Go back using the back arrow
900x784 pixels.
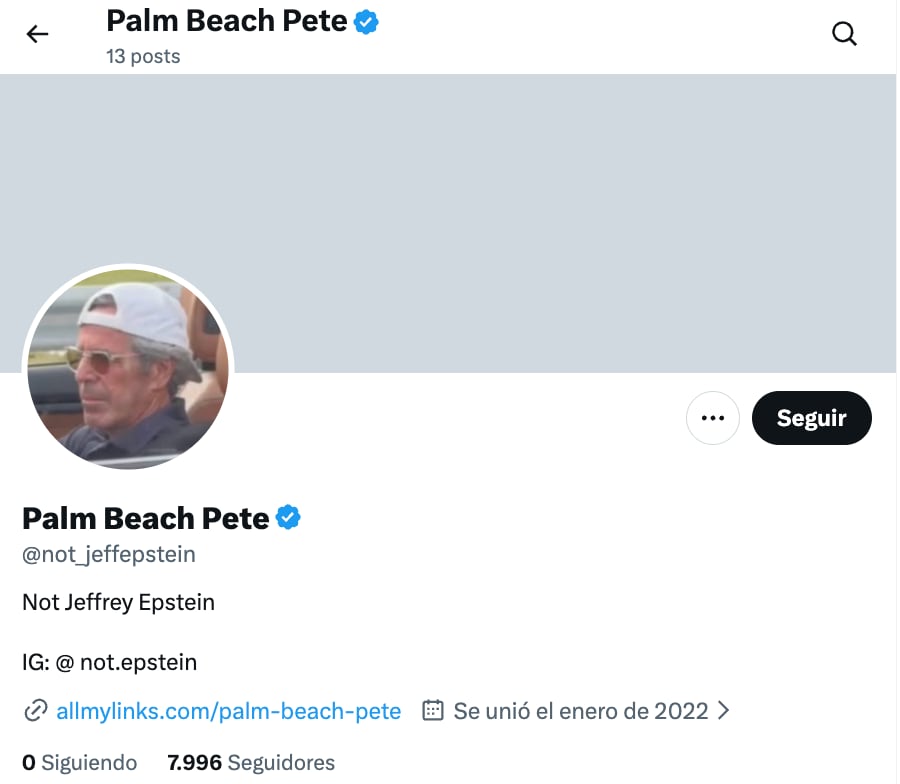(36, 33)
